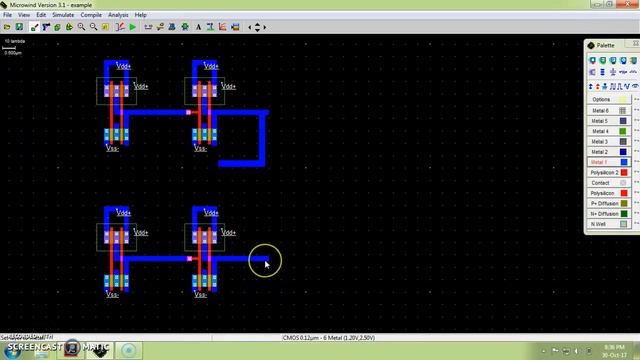Screen dimensions: 640x360
Task: Select the Metal 6 layer button
Action: (x=609, y=111)
